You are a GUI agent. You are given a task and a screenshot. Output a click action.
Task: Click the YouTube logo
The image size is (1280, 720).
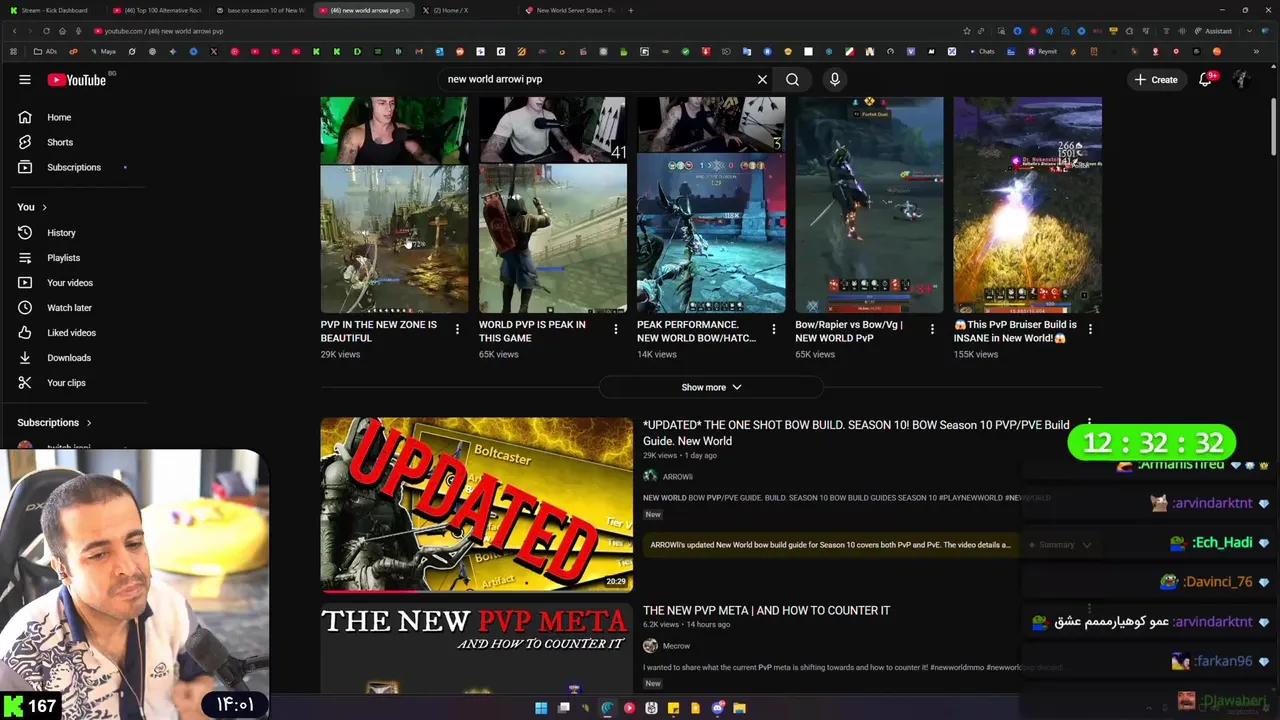(x=76, y=80)
